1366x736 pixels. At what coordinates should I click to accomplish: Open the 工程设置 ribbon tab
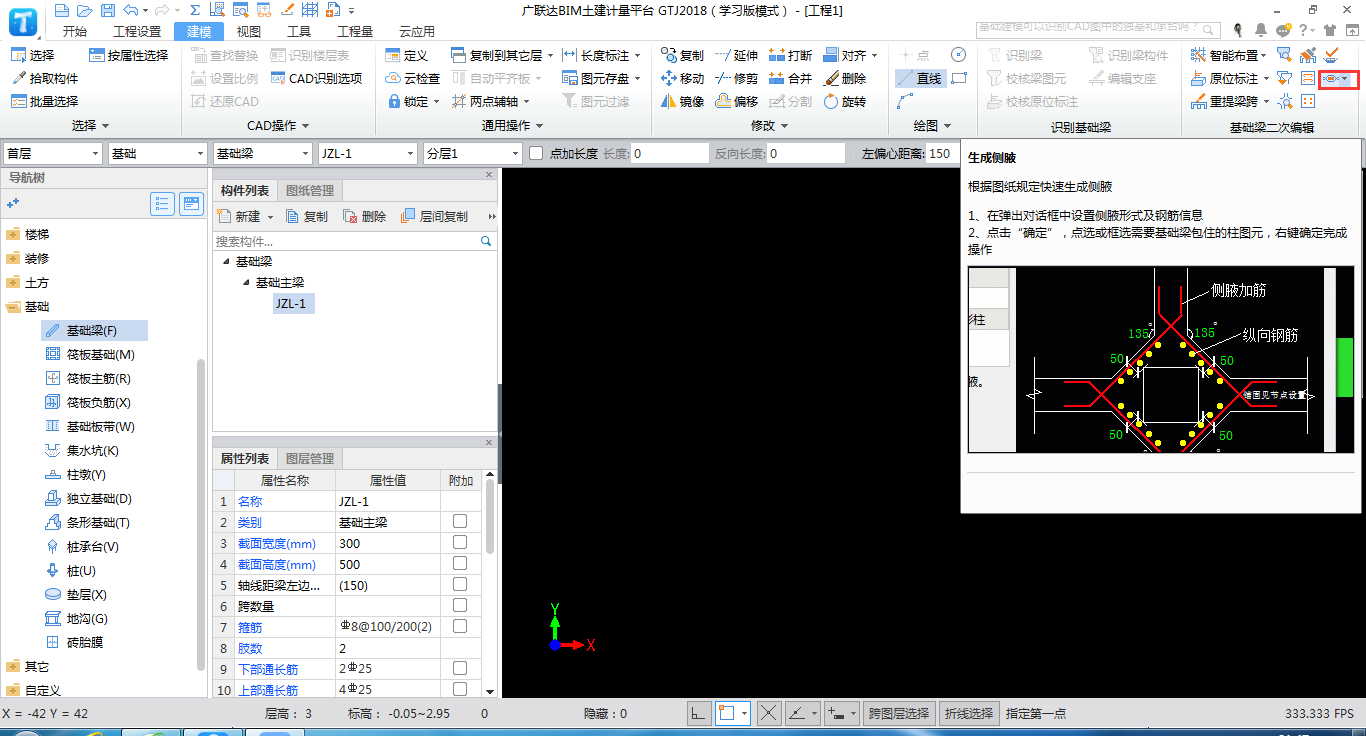137,31
